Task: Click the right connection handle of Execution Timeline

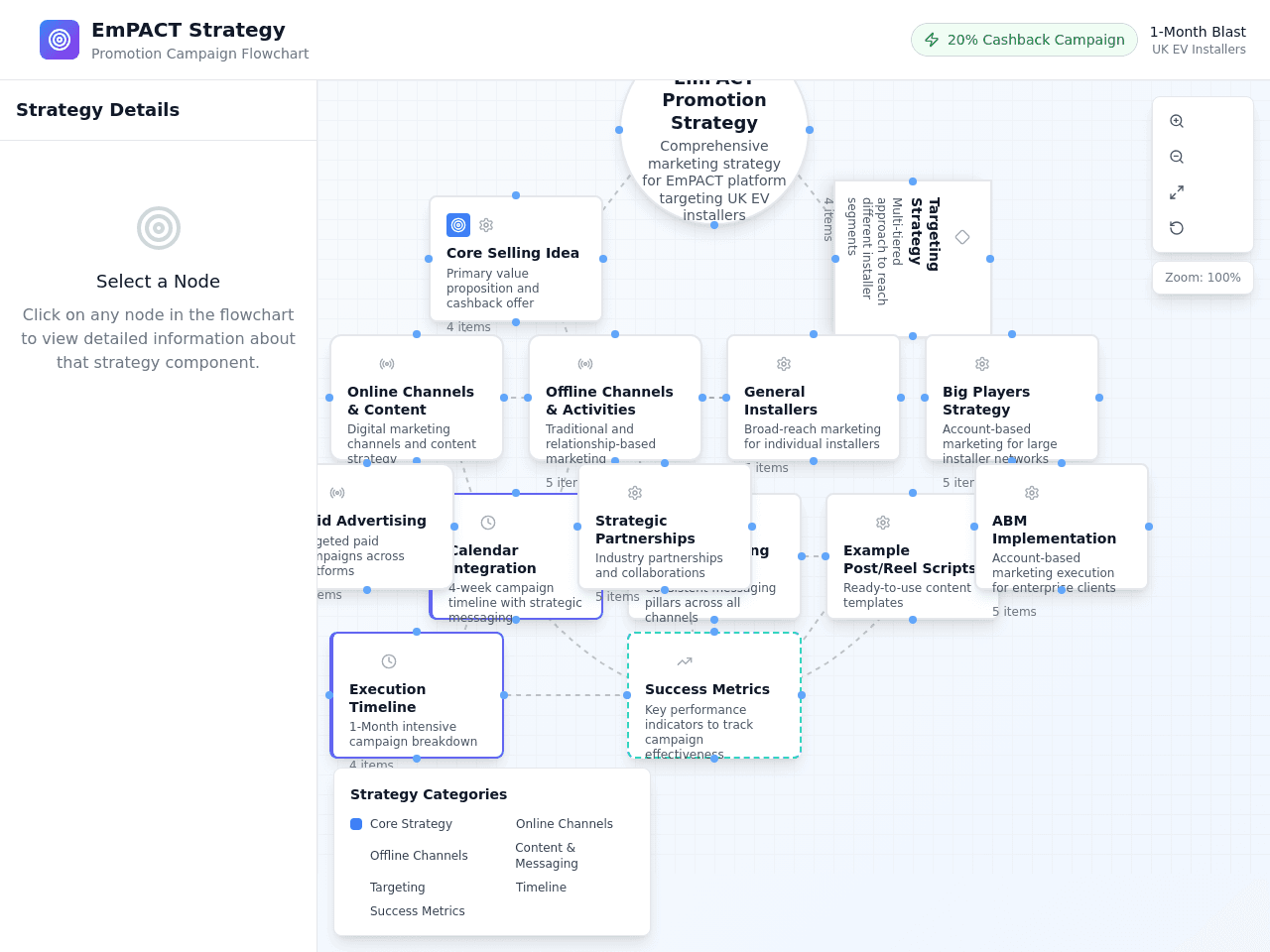Action: pyautogui.click(x=504, y=695)
